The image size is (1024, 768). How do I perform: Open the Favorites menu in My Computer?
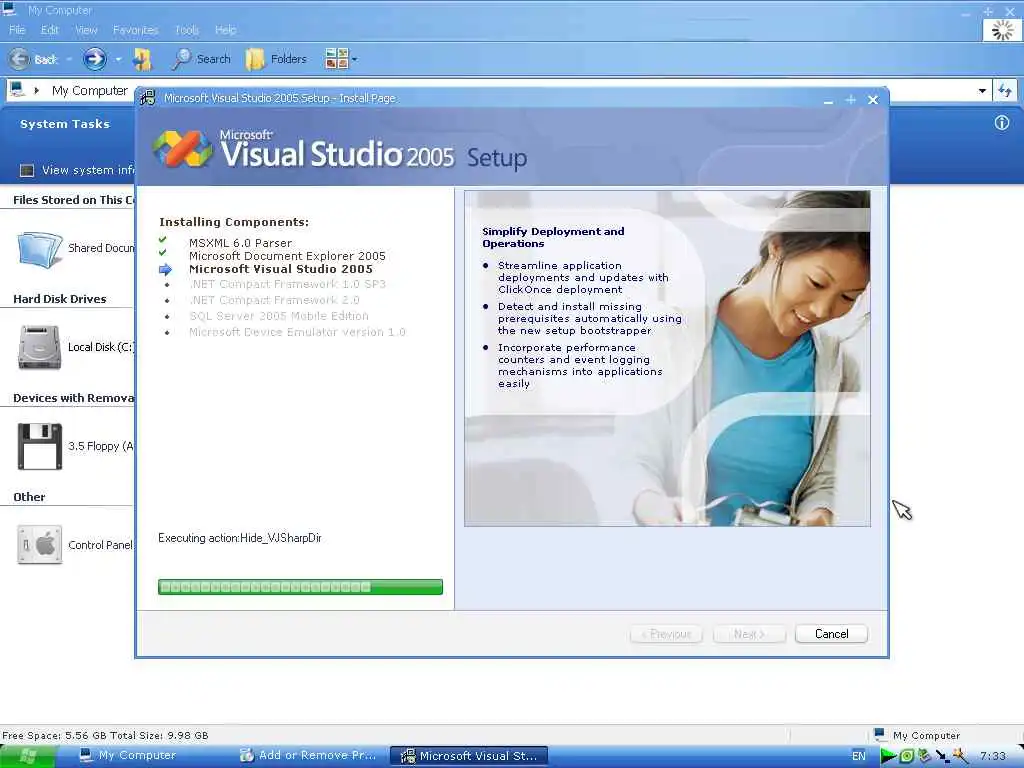(136, 30)
